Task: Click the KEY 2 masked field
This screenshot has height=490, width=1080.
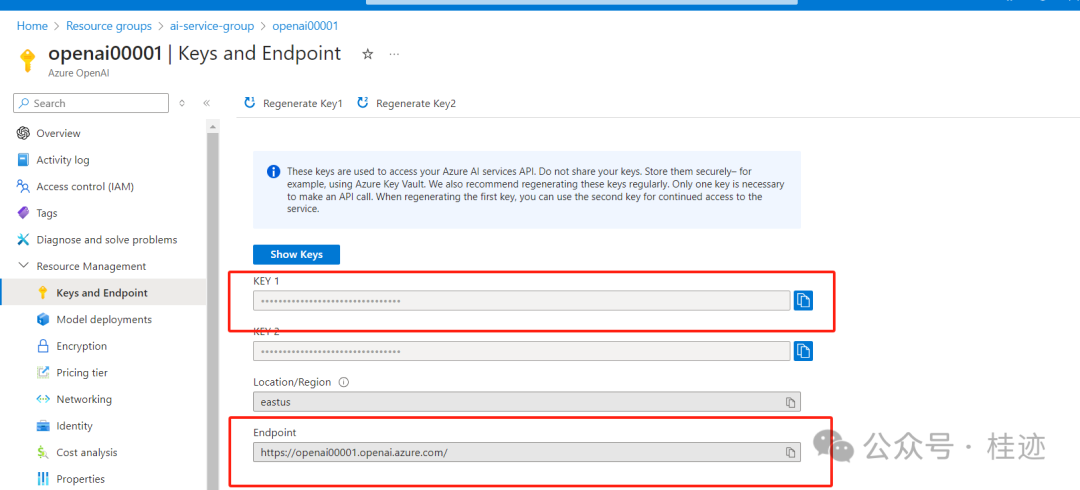Action: (521, 351)
